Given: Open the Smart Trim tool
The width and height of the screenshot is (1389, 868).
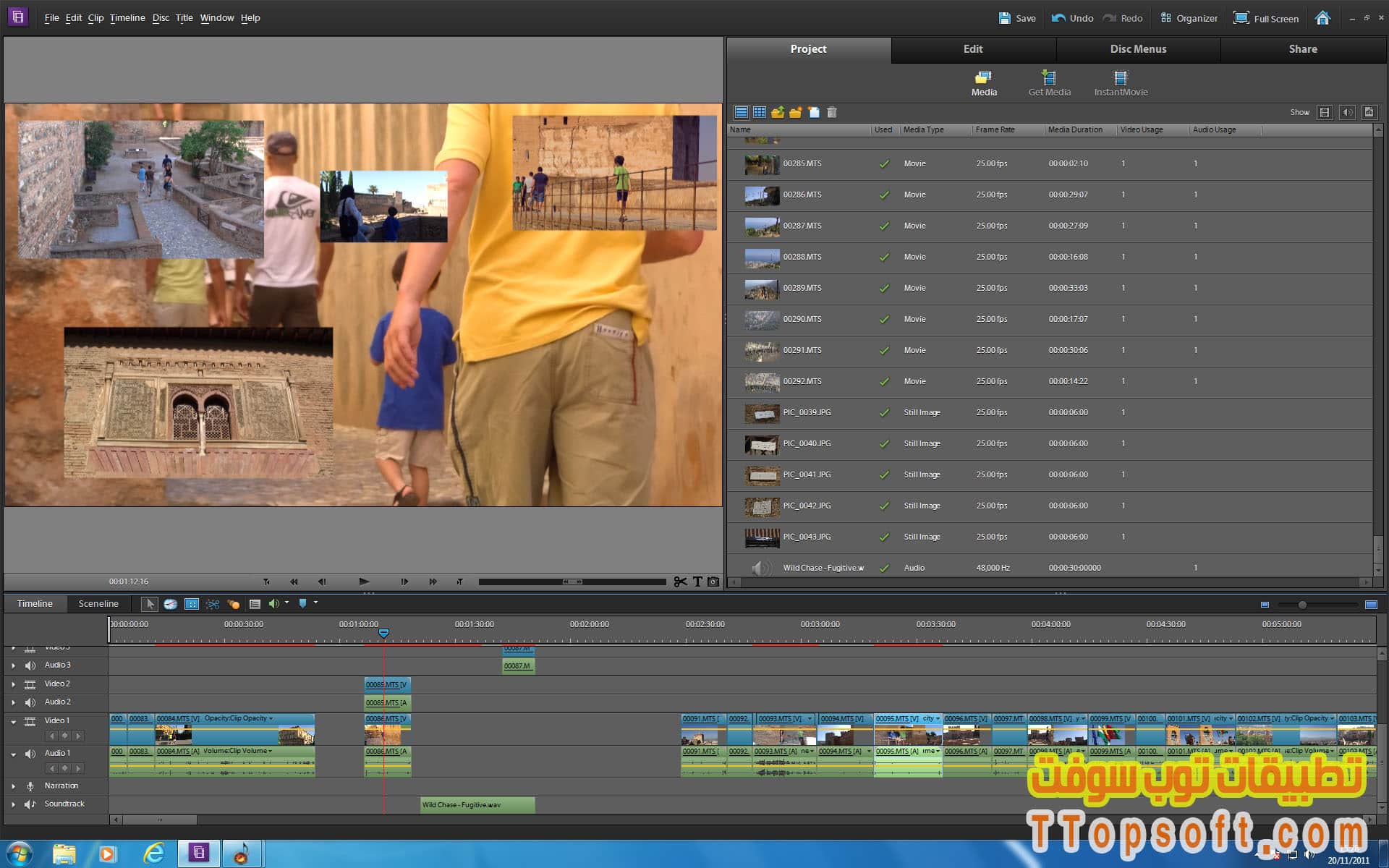Looking at the screenshot, I should (x=213, y=603).
